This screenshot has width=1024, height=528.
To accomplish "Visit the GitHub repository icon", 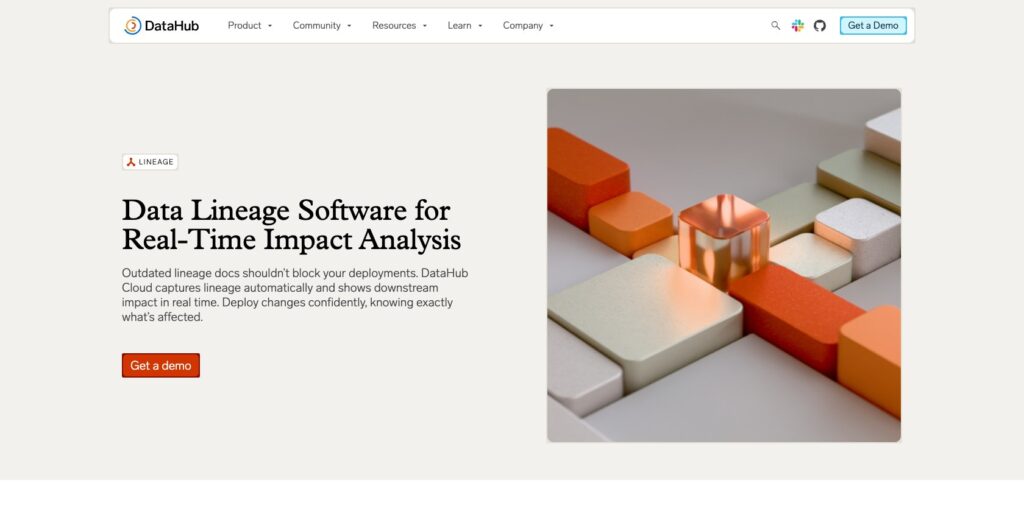I will coord(820,25).
